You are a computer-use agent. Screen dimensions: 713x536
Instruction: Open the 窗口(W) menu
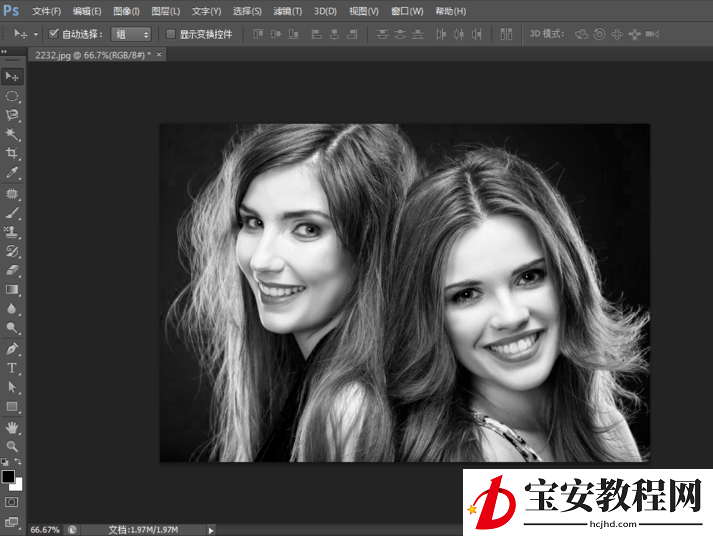pos(407,11)
